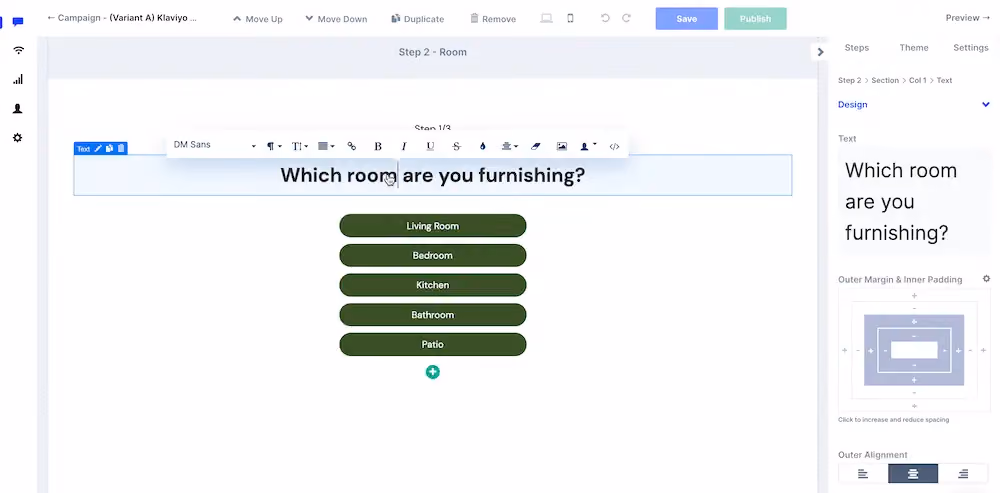
Task: Go back to Campaign
Action: 122,18
